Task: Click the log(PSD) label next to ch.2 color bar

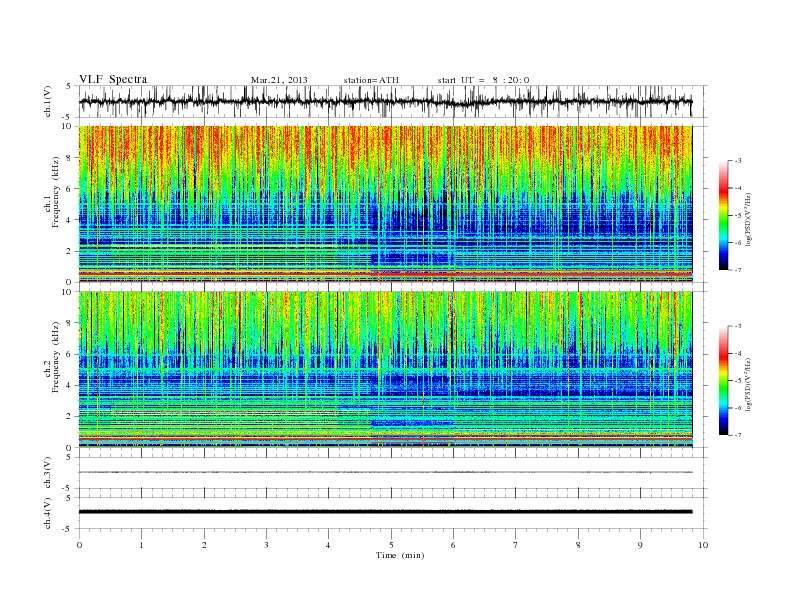Action: click(748, 384)
